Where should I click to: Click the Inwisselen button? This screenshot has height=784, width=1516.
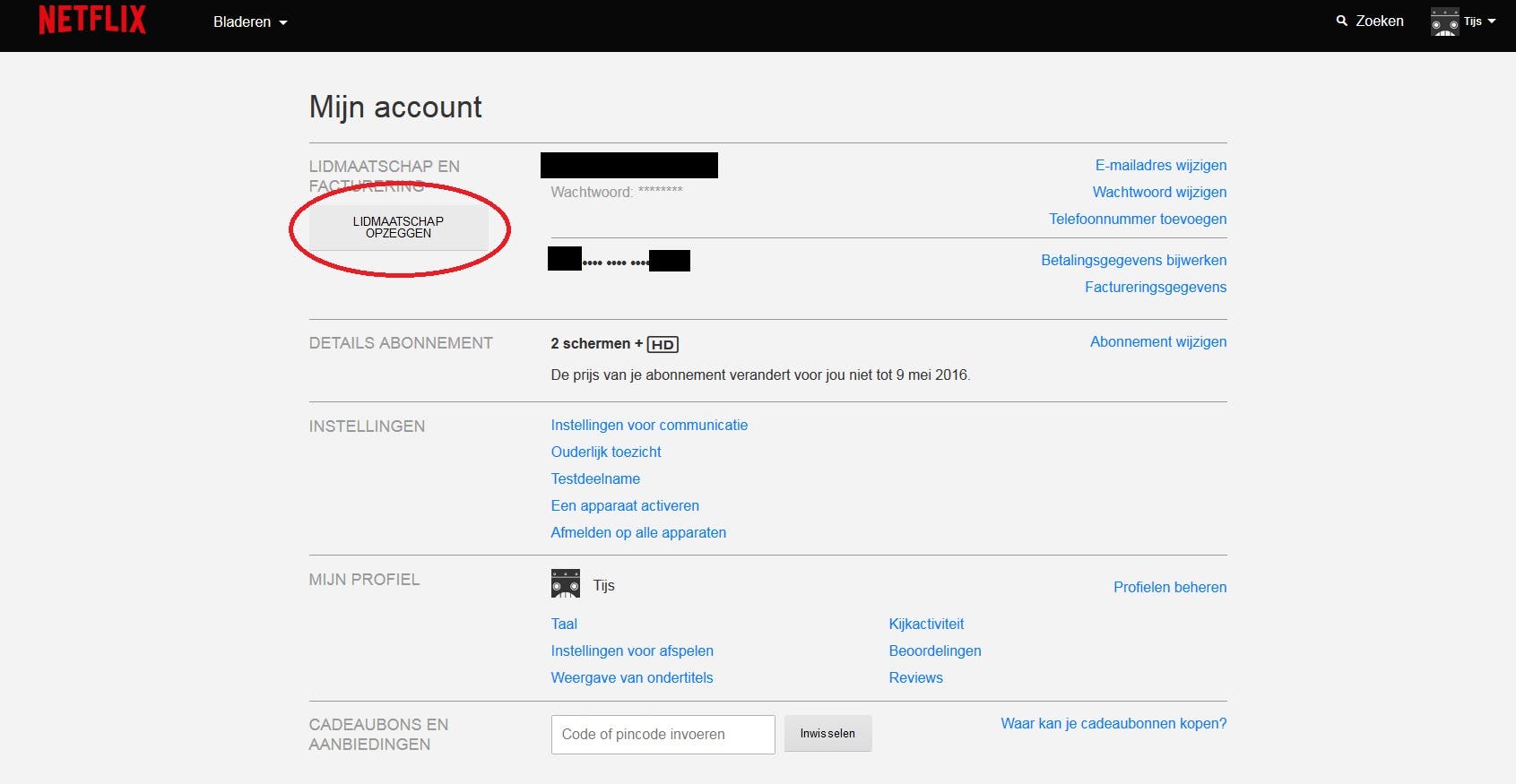[x=827, y=733]
